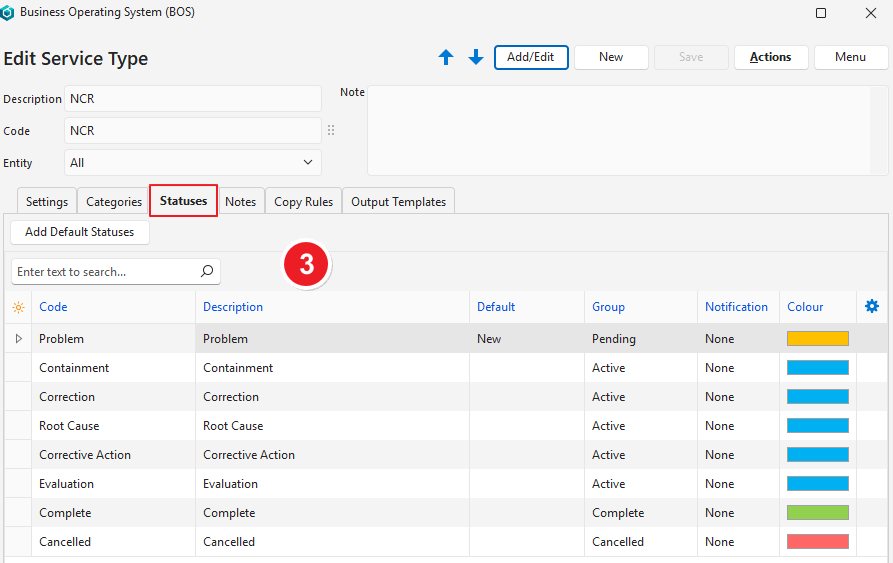
Task: Click the sun icon in grid header
Action: (18, 307)
